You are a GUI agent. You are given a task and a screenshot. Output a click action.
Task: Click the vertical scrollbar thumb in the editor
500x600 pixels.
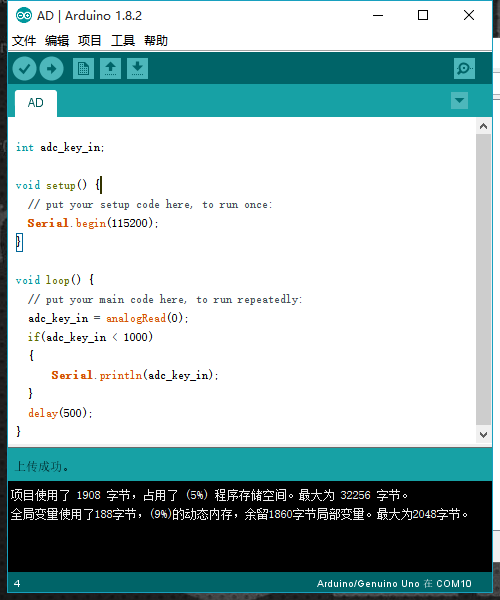tap(484, 279)
